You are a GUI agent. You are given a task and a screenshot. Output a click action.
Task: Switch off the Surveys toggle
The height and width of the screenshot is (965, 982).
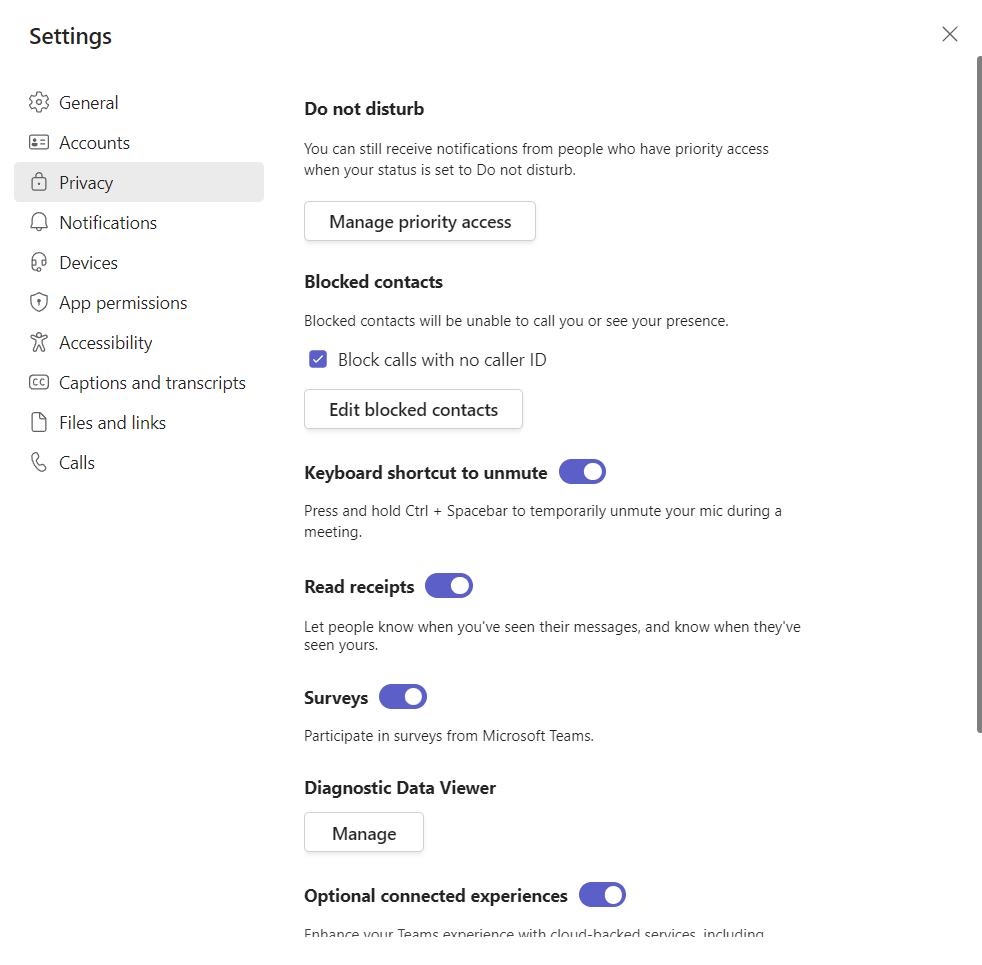(403, 697)
